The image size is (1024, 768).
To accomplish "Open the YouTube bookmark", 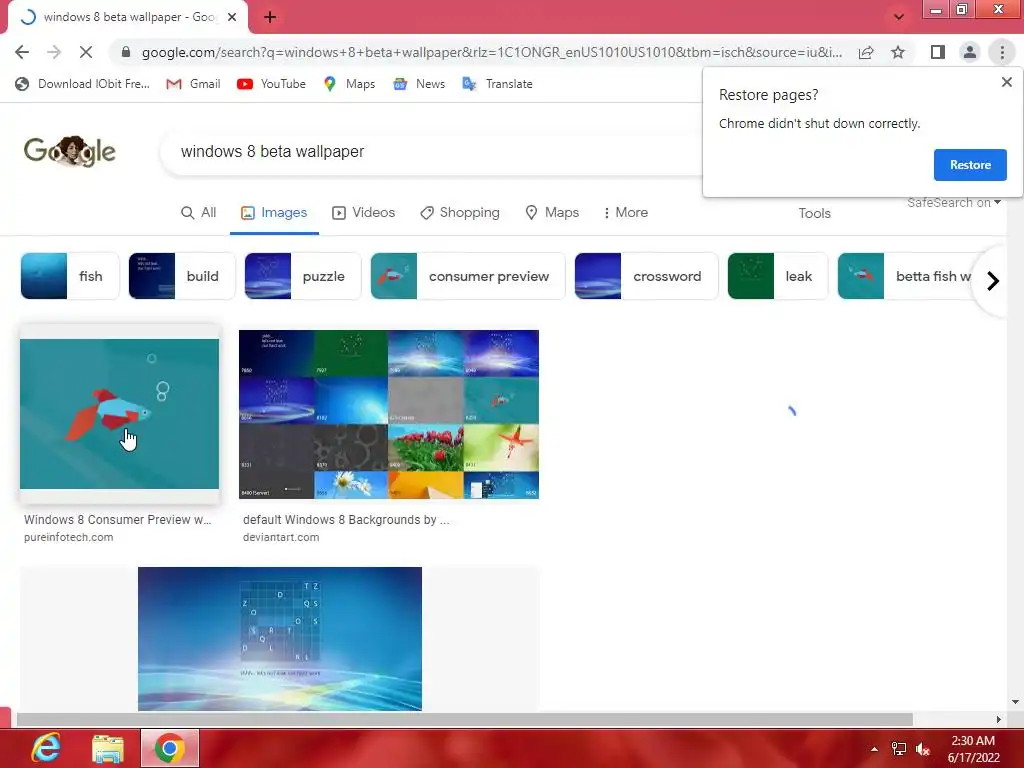I will click(271, 84).
